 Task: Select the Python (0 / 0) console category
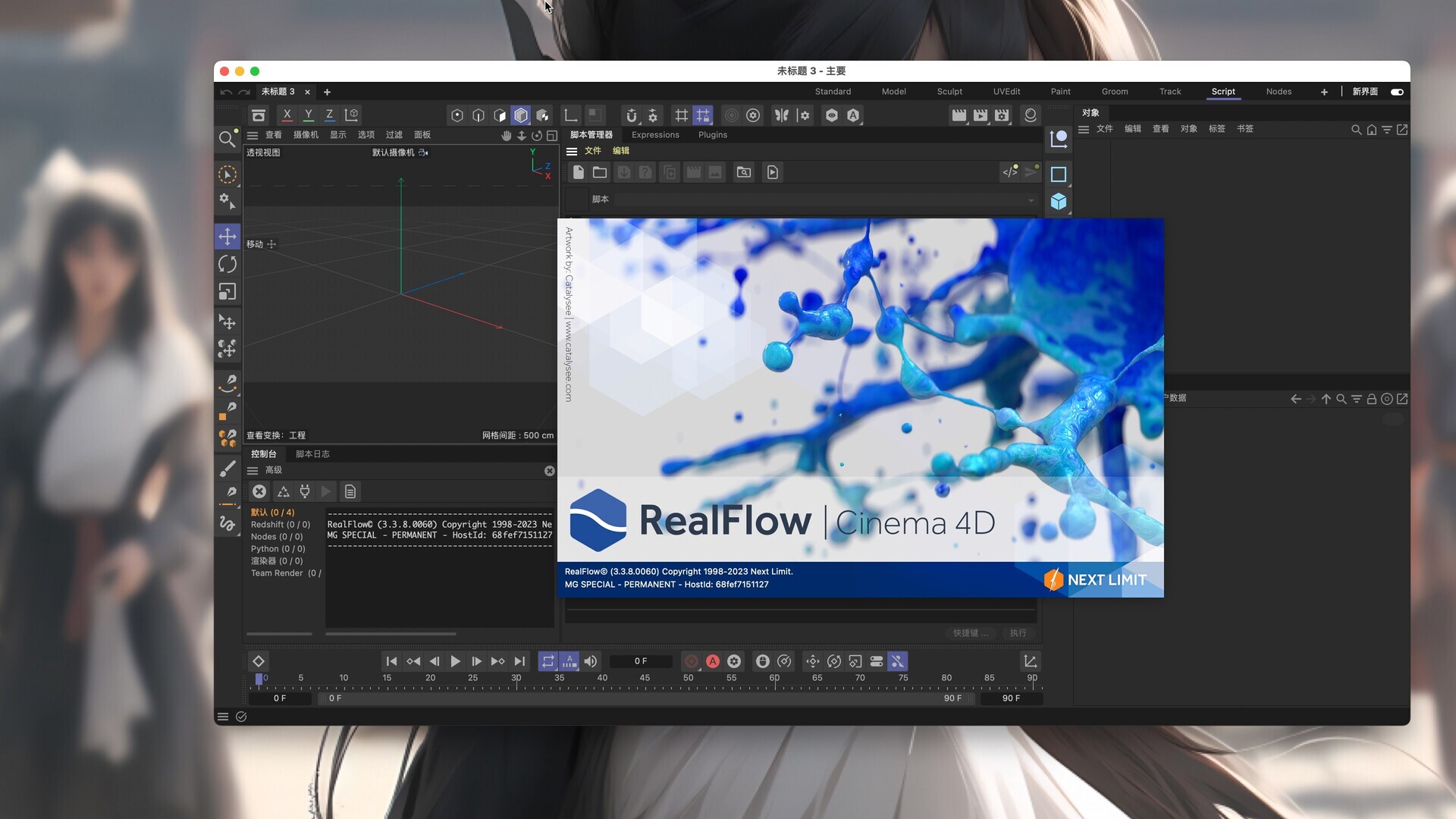click(278, 549)
